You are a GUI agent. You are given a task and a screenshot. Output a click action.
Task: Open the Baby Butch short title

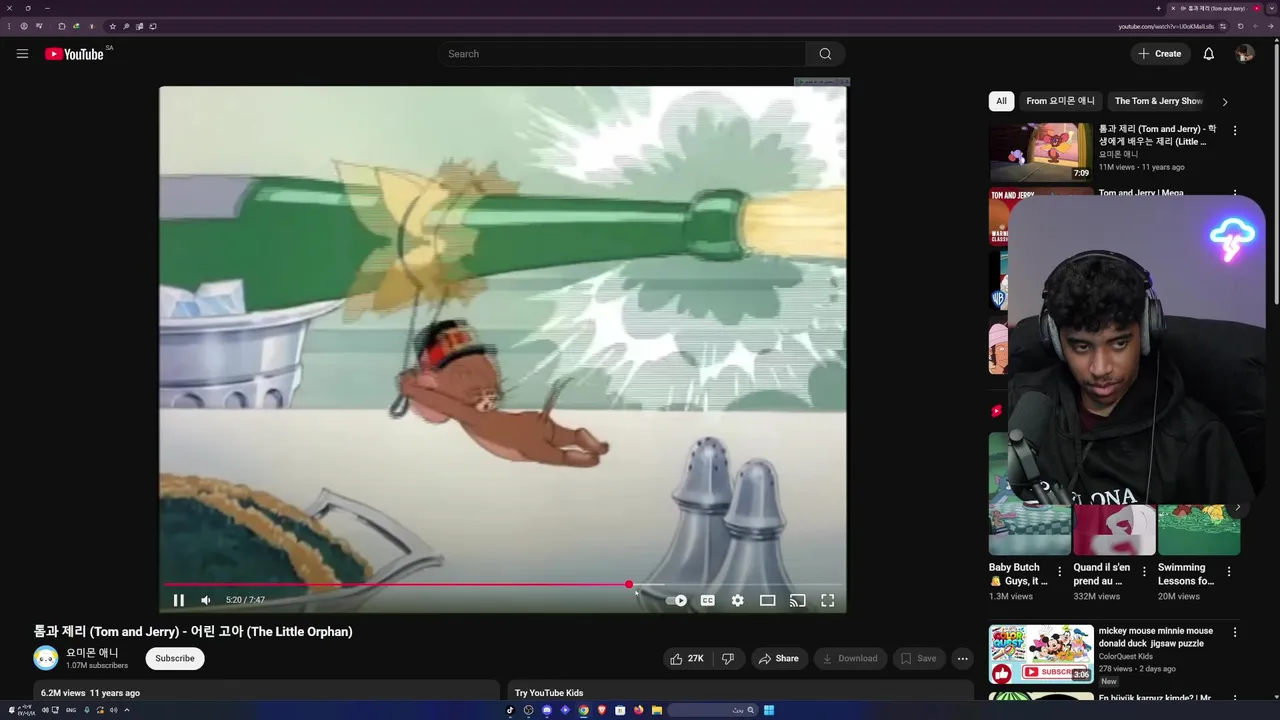pos(1018,574)
